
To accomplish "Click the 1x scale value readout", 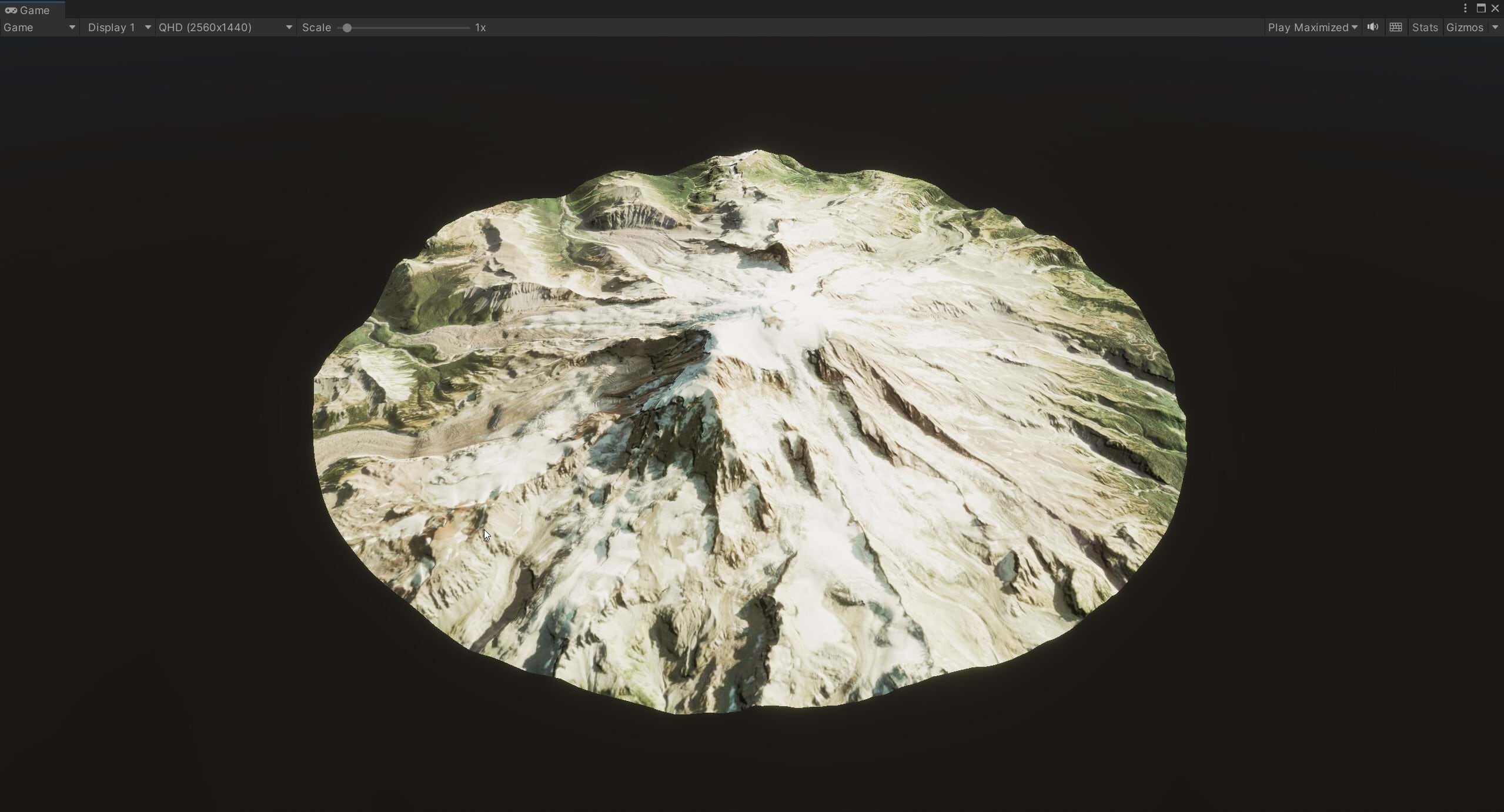I will coord(480,28).
